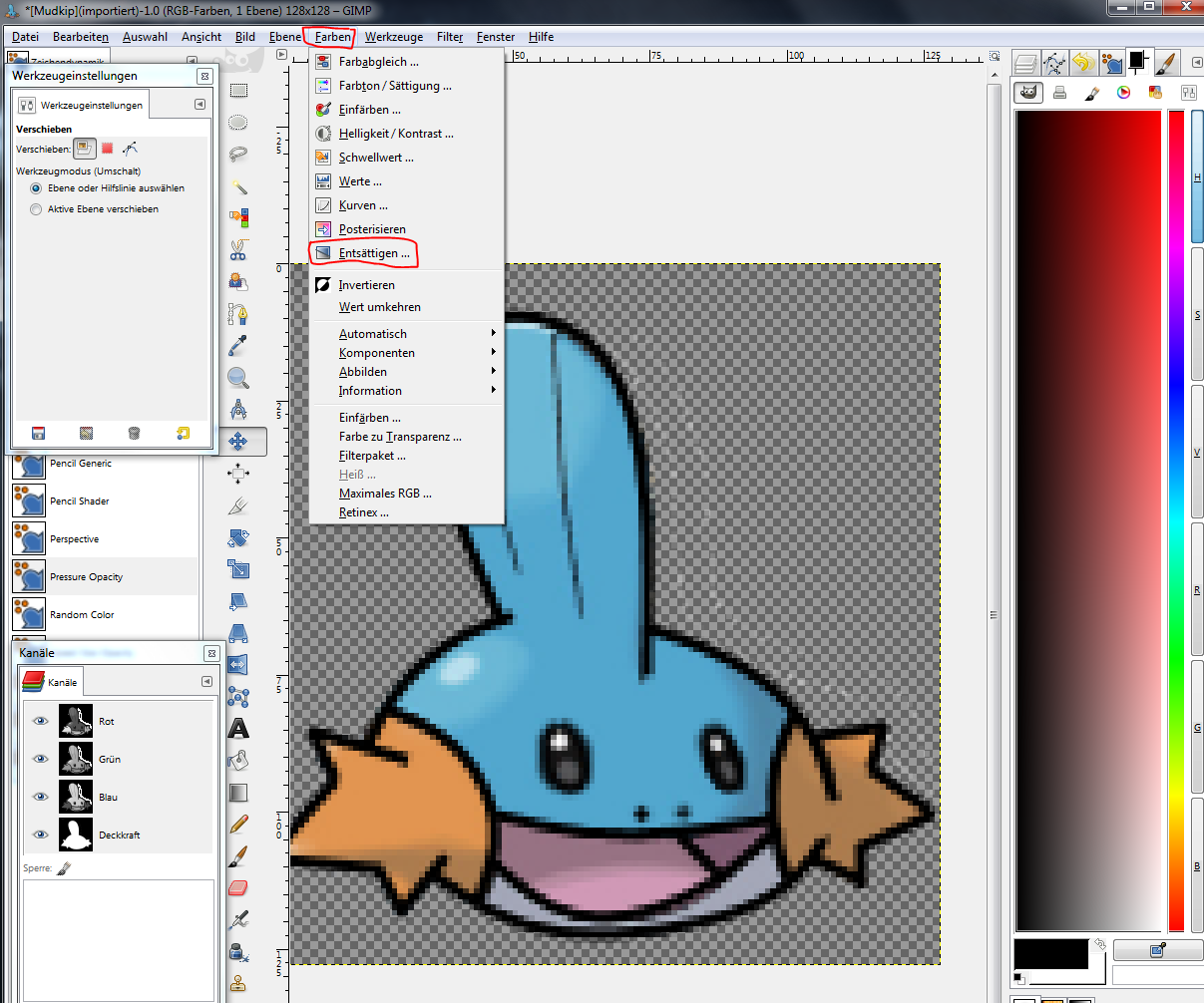Open the GIMP color selector tab
1204x1003 pixels.
click(1028, 93)
